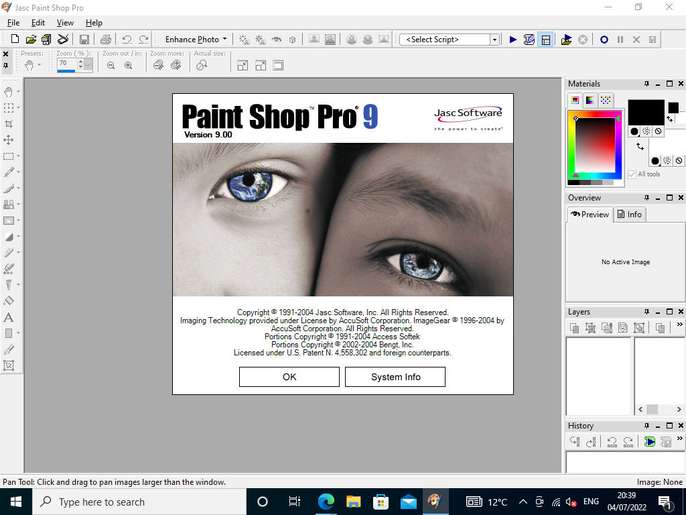The width and height of the screenshot is (686, 515).
Task: Click the Redo arrow icon
Action: point(143,39)
